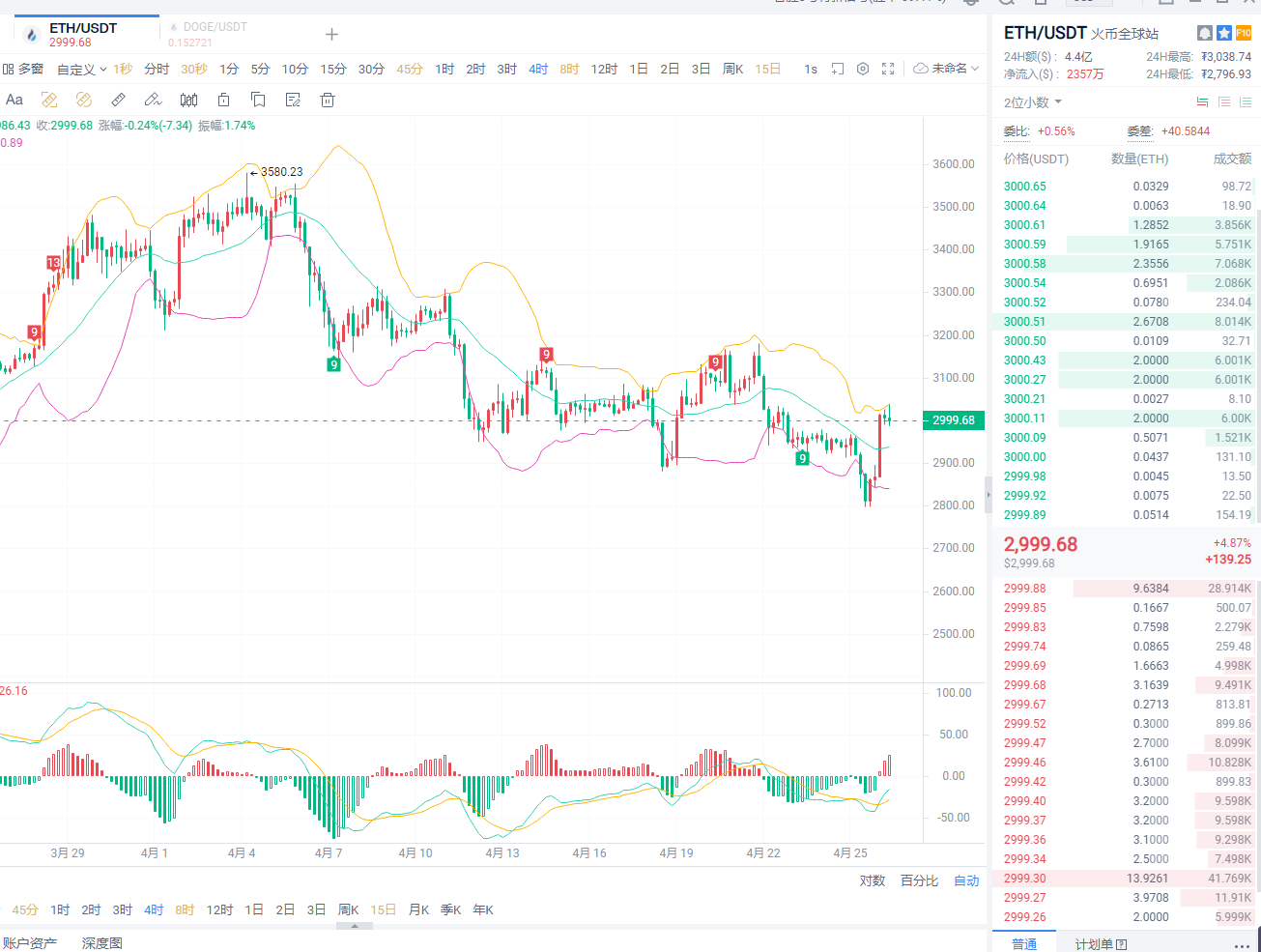Open the 深度图 depth chart tab
Image resolution: width=1261 pixels, height=952 pixels.
point(102,943)
